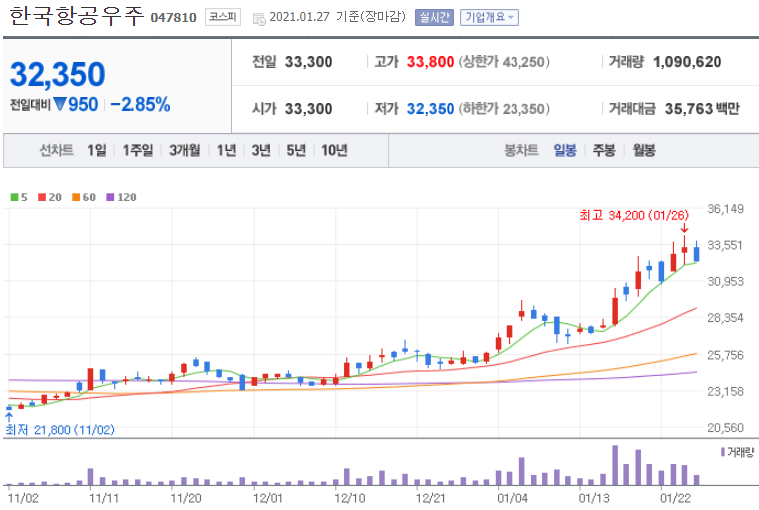759x510 pixels.
Task: Click the stock code 047810
Action: coord(174,18)
